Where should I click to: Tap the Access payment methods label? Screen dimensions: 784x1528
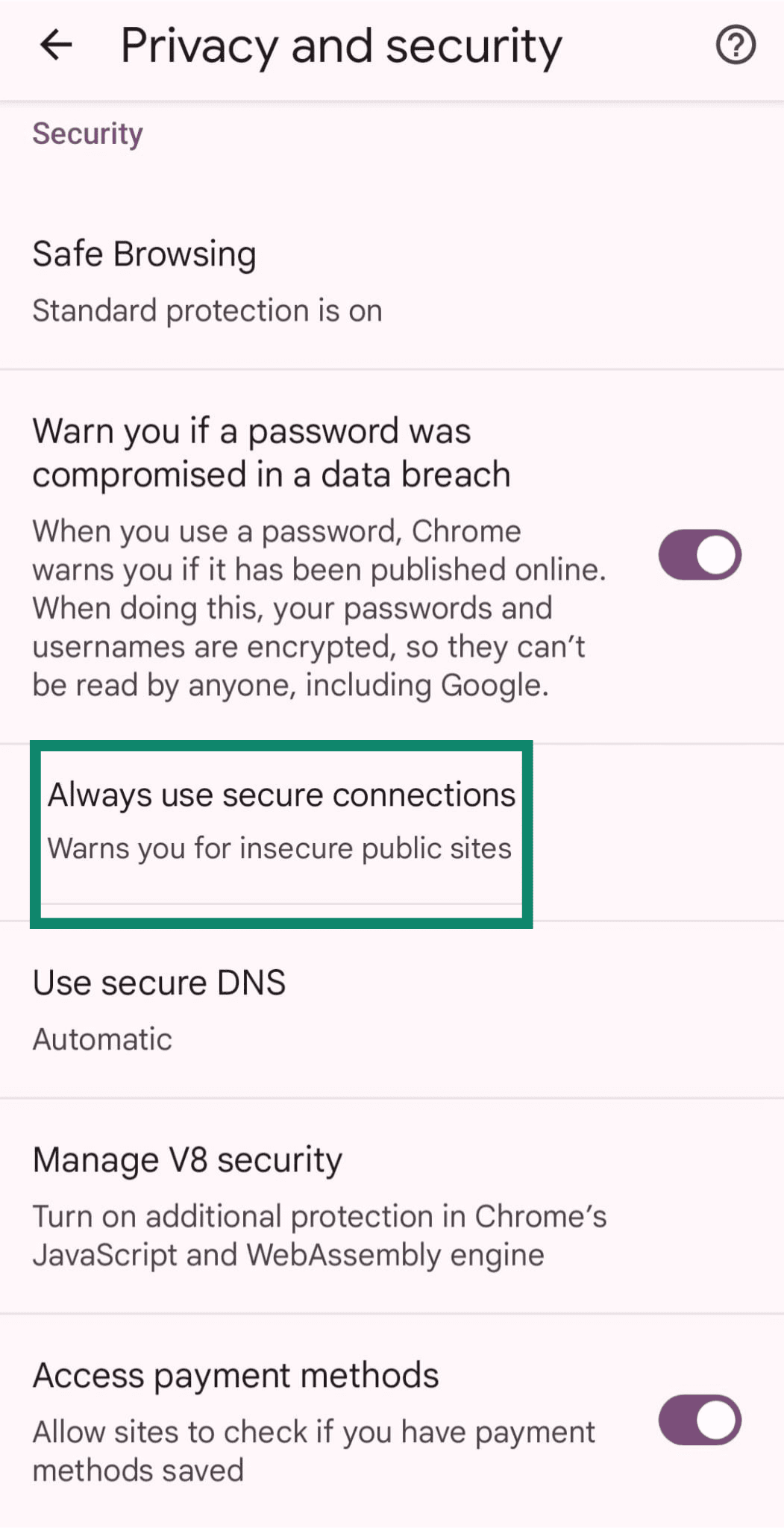coord(235,1374)
